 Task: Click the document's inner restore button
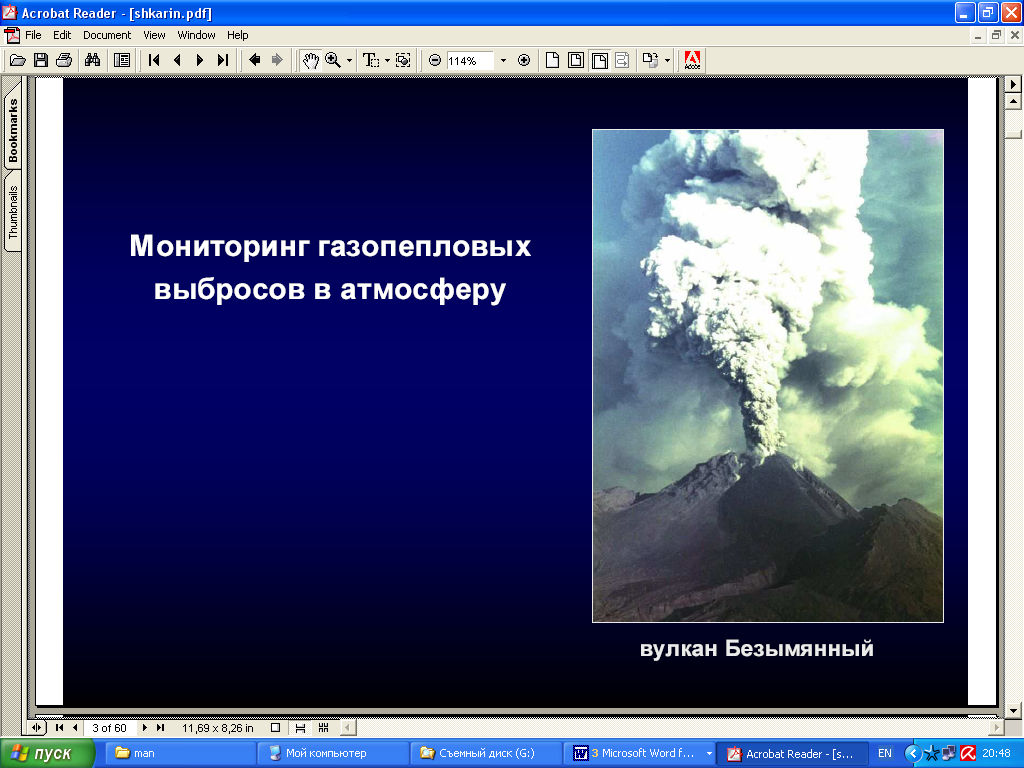click(997, 36)
